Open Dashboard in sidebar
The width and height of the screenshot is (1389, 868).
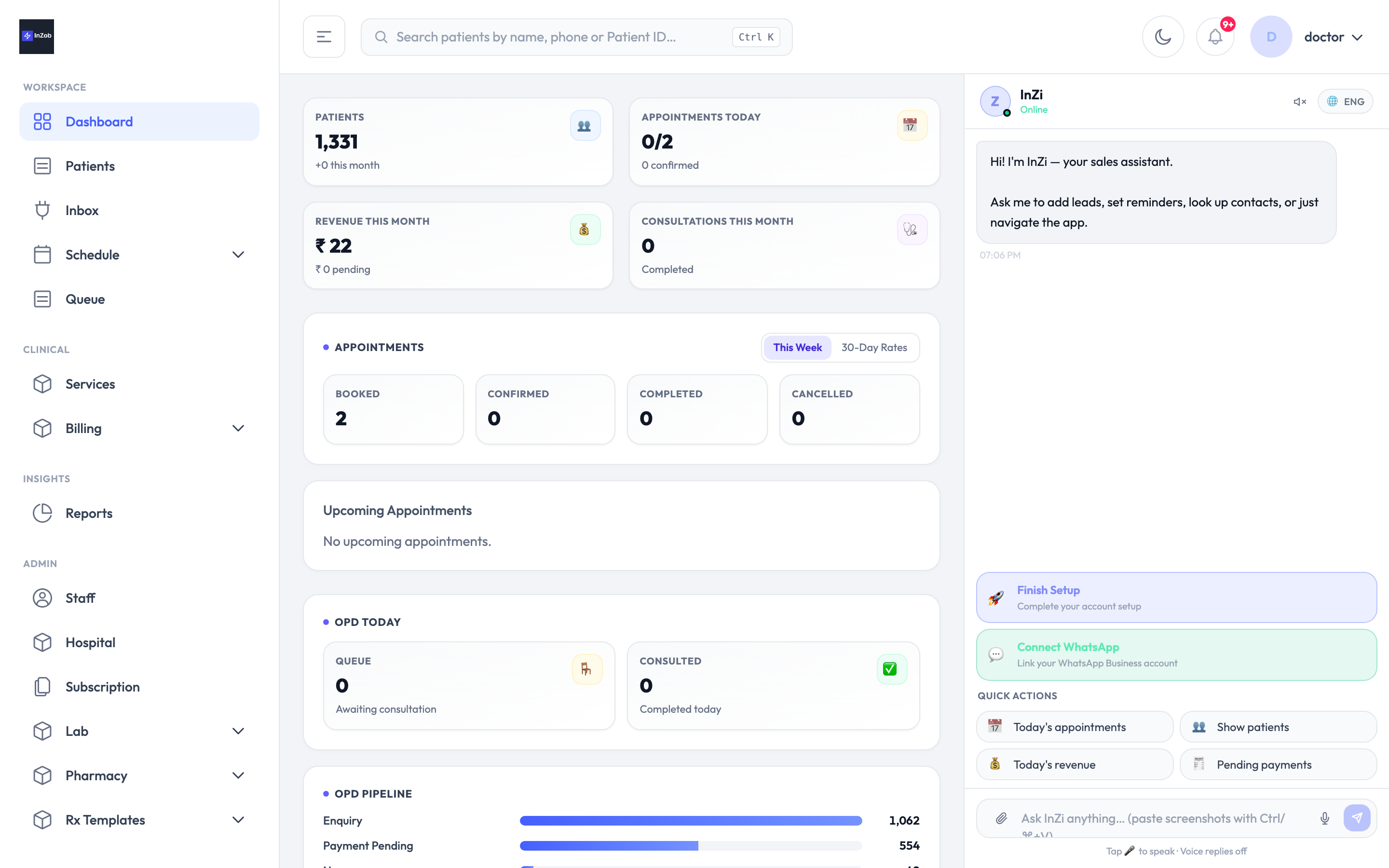pos(139,122)
